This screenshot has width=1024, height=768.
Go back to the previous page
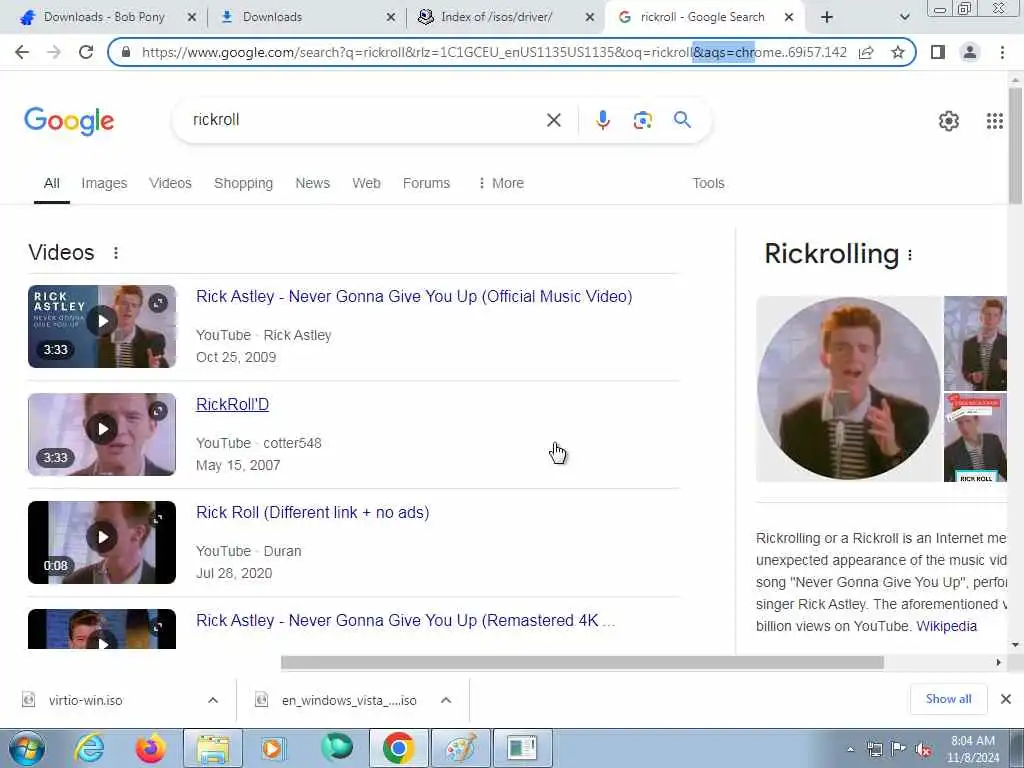pos(22,52)
